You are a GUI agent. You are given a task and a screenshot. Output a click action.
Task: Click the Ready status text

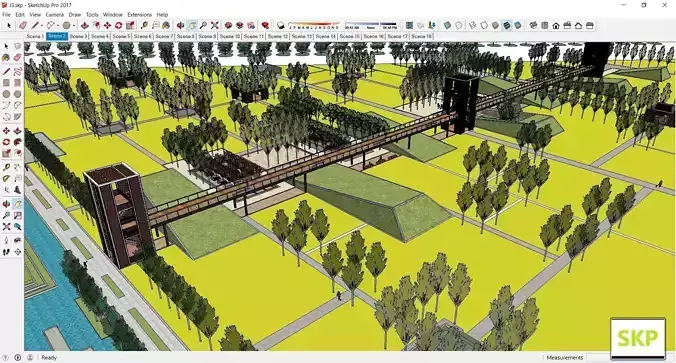[49, 357]
